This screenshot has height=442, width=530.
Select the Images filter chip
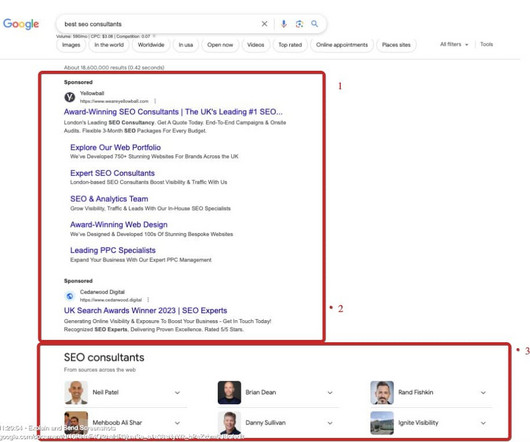coord(71,45)
